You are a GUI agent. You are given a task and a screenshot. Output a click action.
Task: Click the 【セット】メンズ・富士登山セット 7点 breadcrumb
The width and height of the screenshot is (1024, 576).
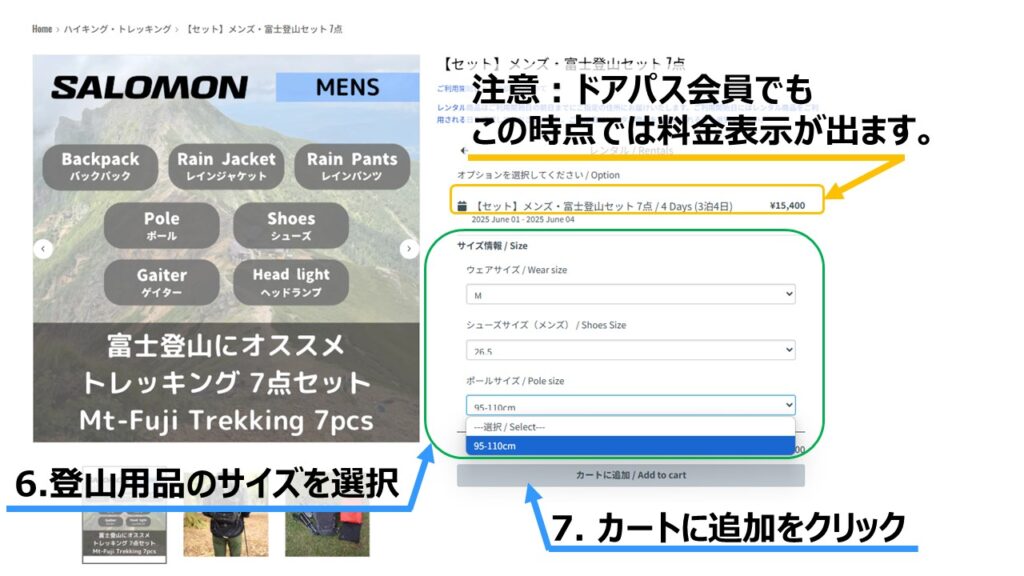(x=263, y=29)
